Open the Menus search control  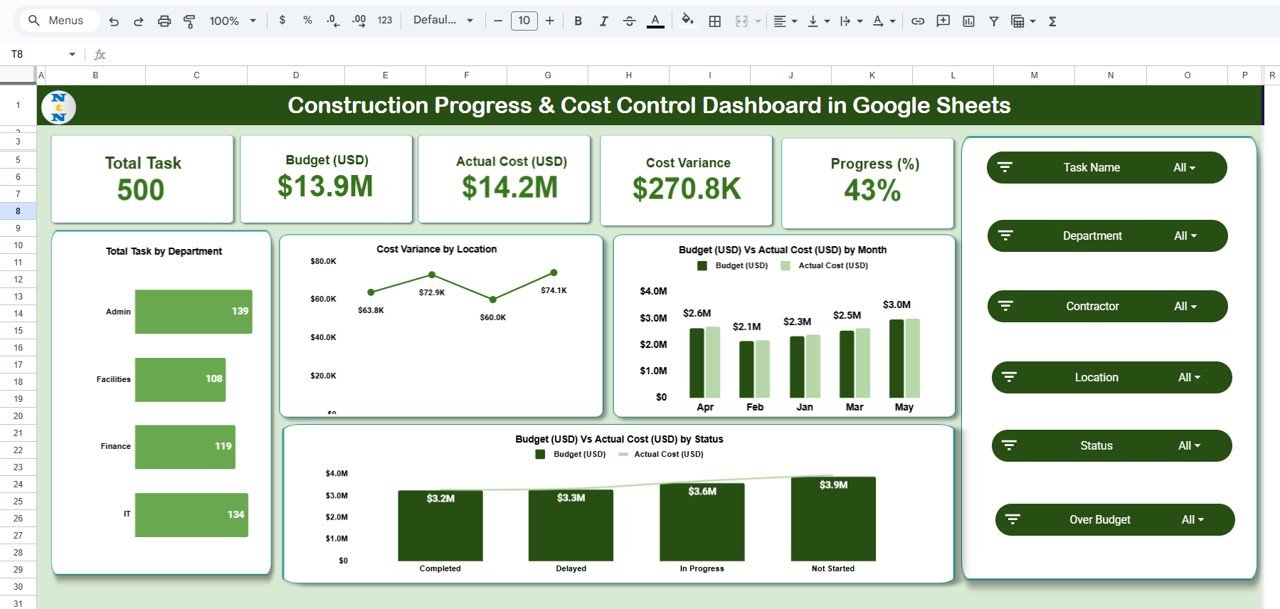(x=57, y=20)
